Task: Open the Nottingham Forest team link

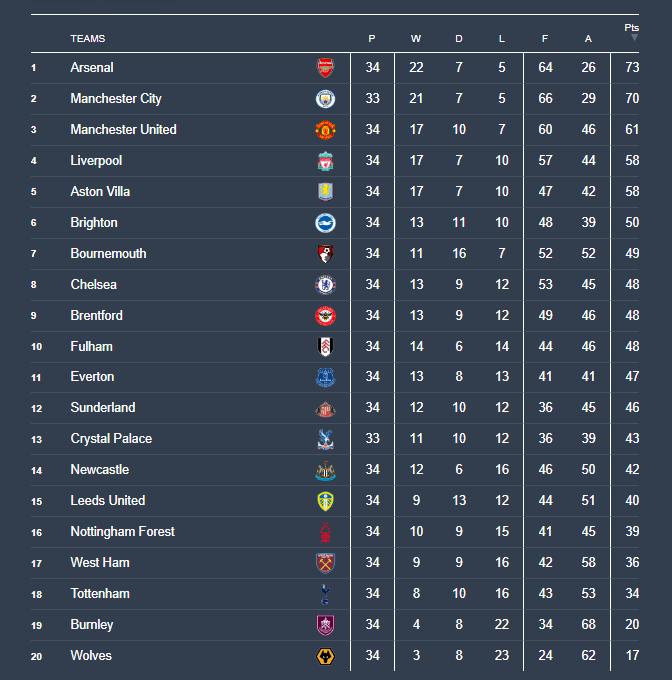Action: pyautogui.click(x=122, y=531)
